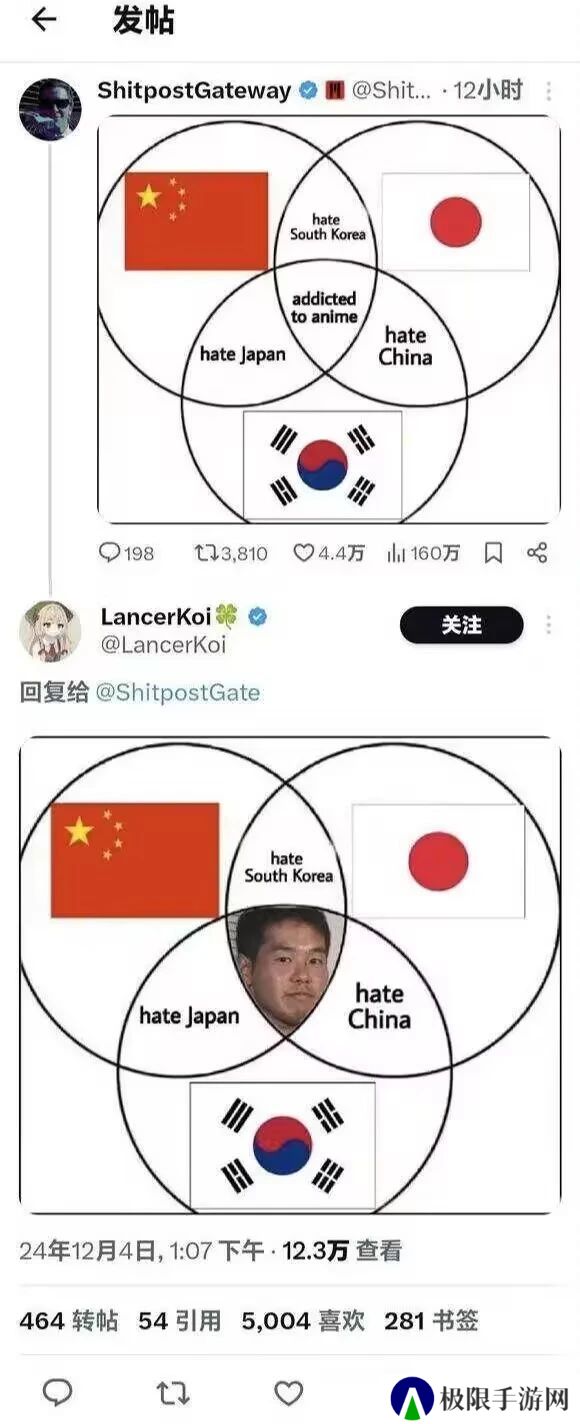
Task: Click the repost icon showing 3,810
Action: point(230,553)
